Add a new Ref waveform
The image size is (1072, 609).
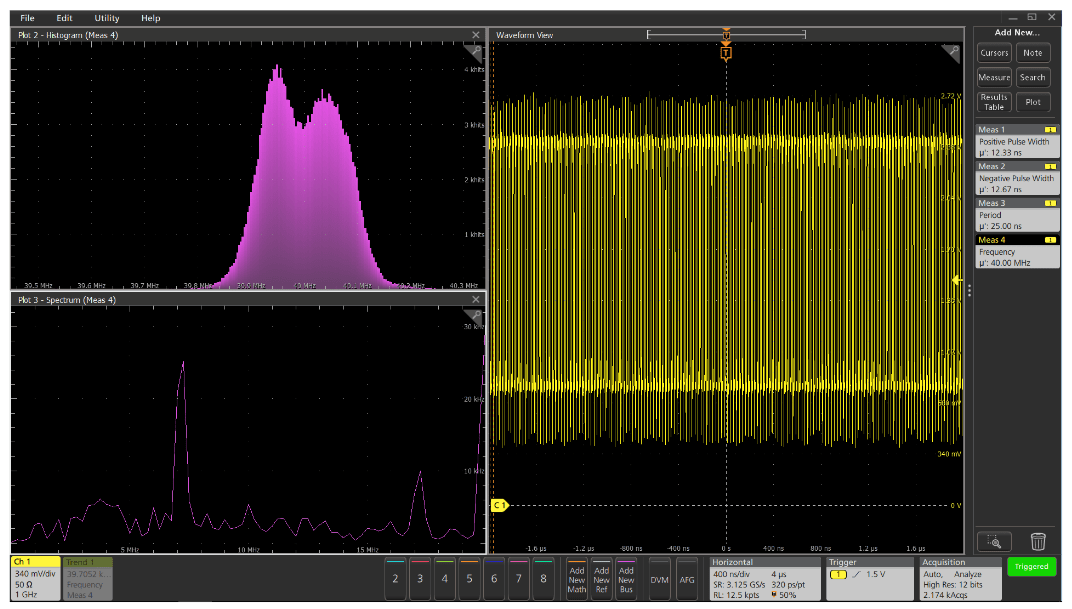pyautogui.click(x=602, y=578)
